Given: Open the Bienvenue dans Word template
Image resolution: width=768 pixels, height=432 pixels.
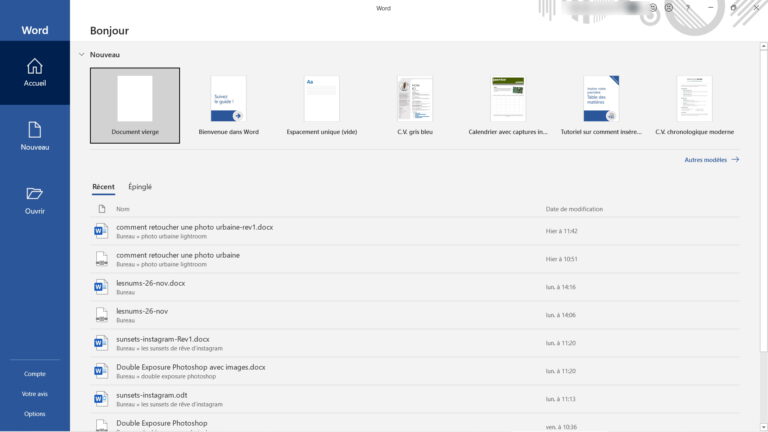Looking at the screenshot, I should click(x=229, y=105).
